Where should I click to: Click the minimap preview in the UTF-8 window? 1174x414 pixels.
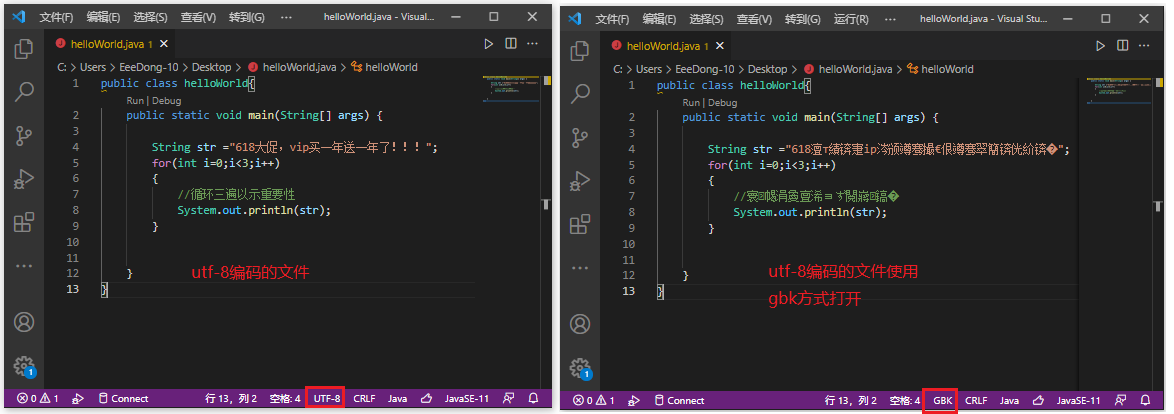(511, 90)
